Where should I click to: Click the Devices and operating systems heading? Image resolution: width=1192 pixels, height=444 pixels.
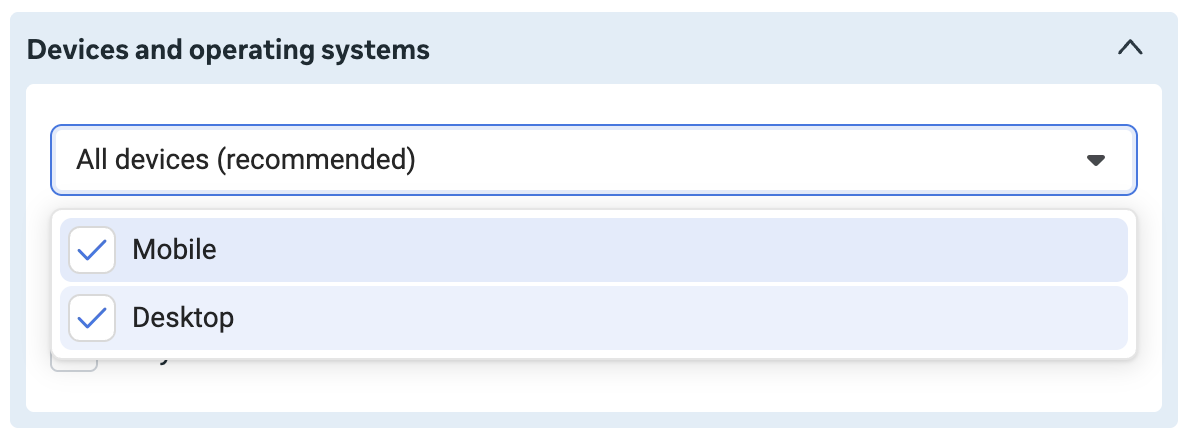tap(228, 50)
